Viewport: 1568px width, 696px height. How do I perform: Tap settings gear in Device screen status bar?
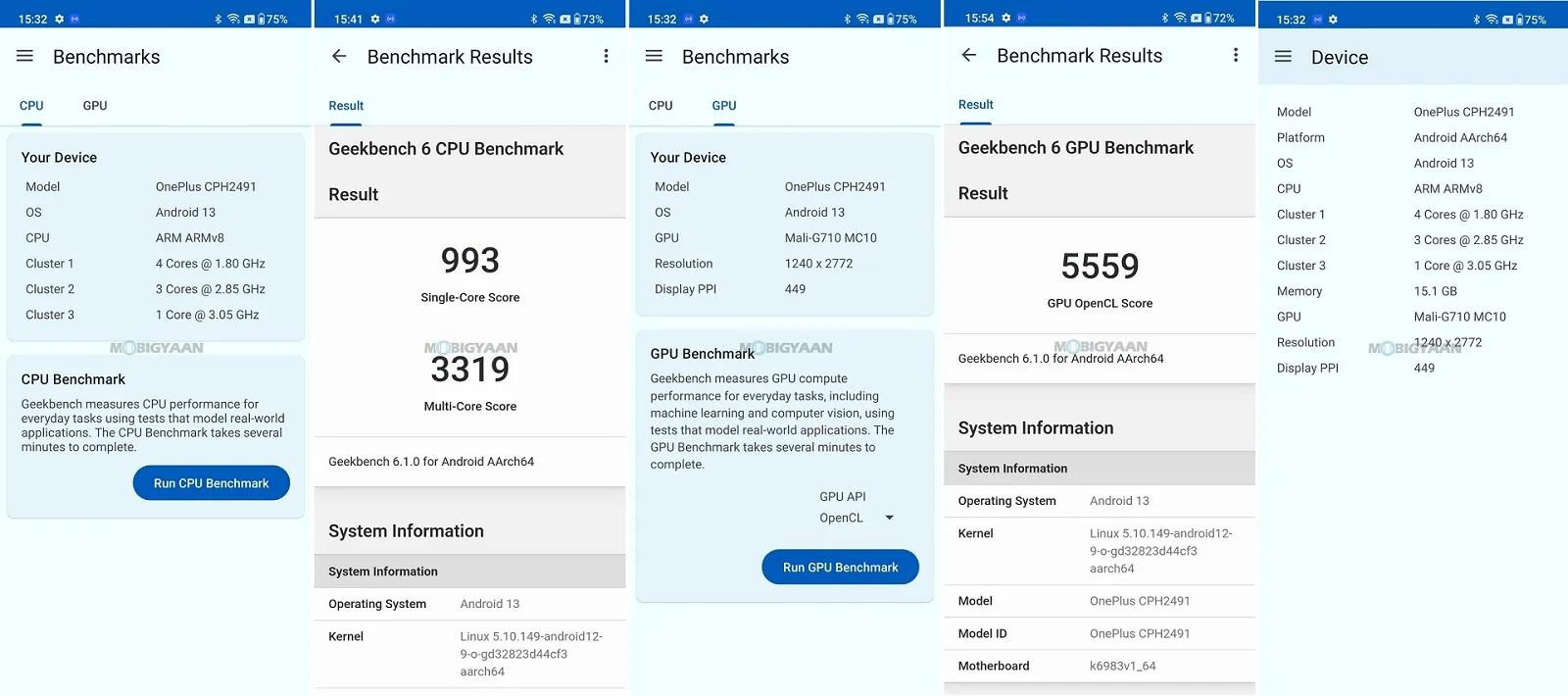[x=1333, y=20]
